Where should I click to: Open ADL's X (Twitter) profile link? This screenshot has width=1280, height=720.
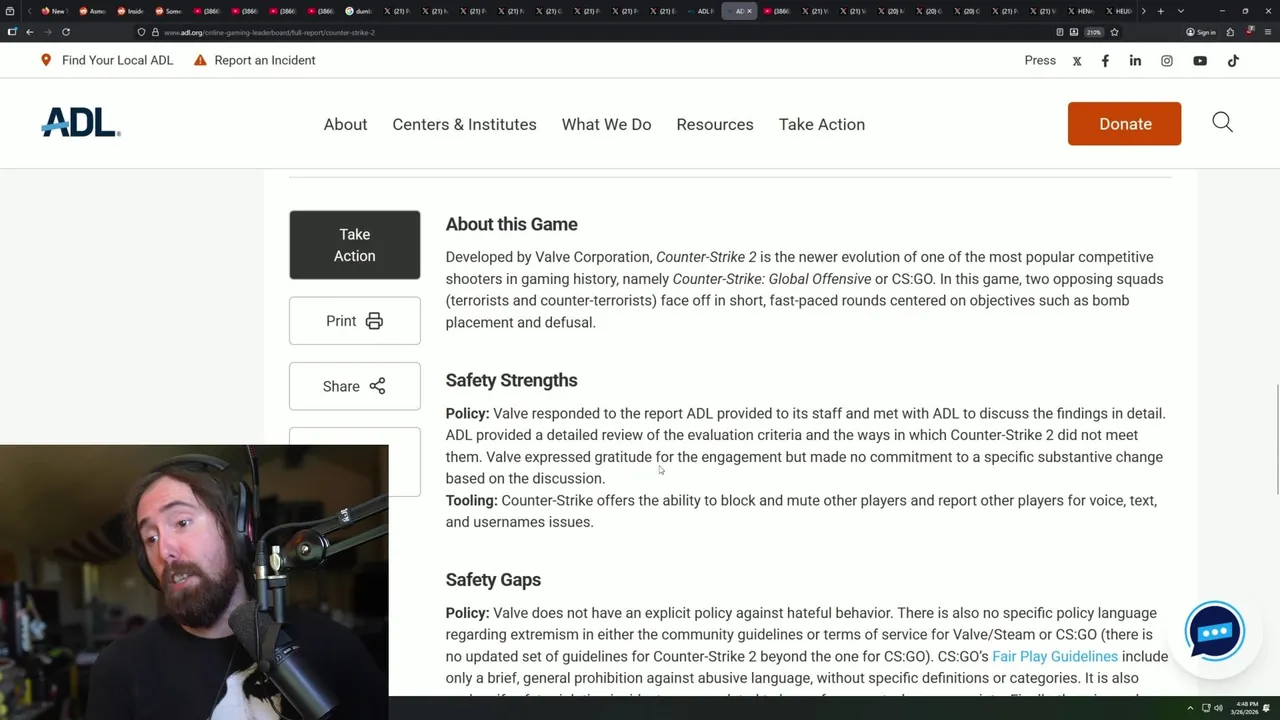[x=1077, y=61]
